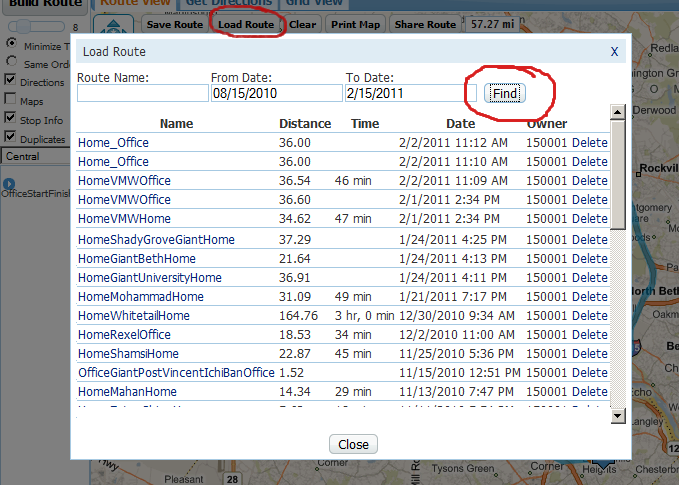
Task: Close the Load Route dialog with X
Action: point(614,51)
